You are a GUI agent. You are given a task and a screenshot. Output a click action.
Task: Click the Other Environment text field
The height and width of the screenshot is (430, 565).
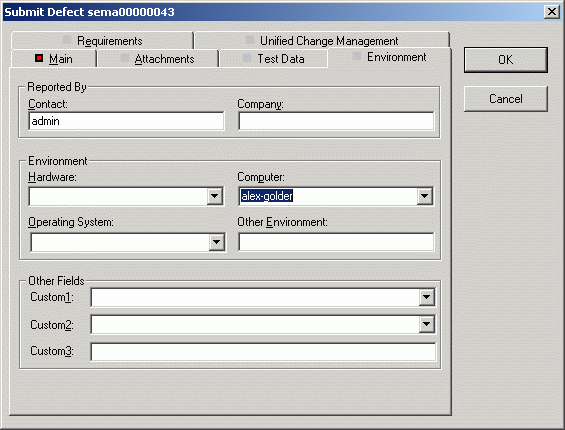click(336, 242)
